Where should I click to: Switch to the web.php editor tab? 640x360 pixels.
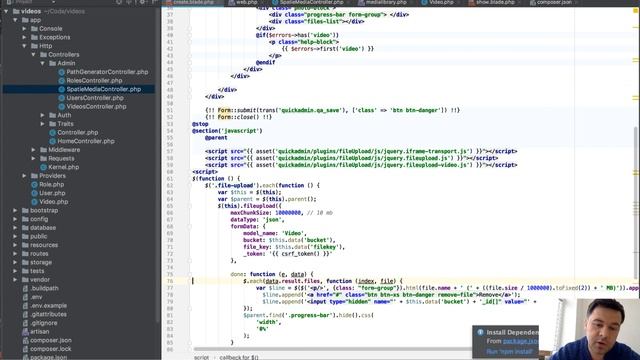(x=244, y=2)
